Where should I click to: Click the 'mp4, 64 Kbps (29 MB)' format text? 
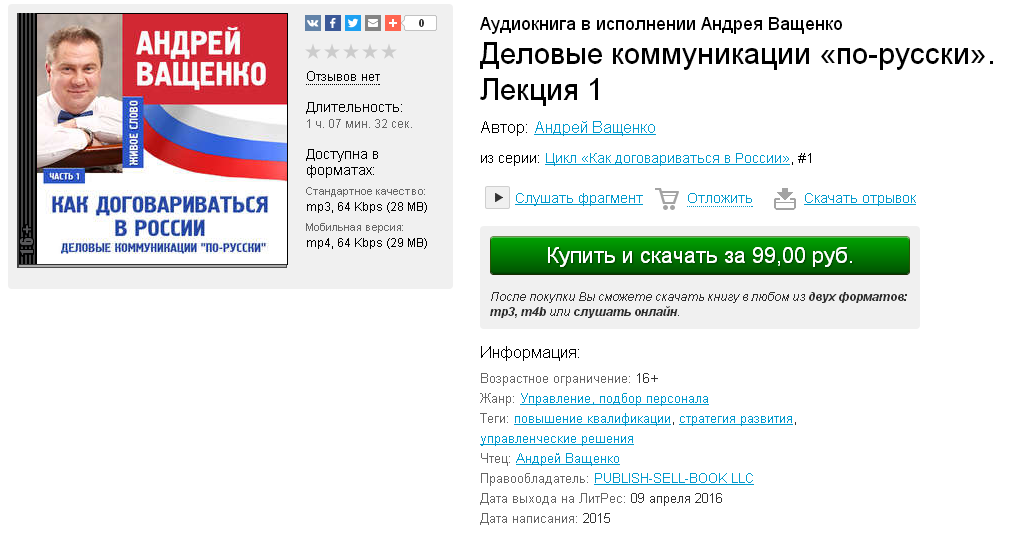pos(366,243)
